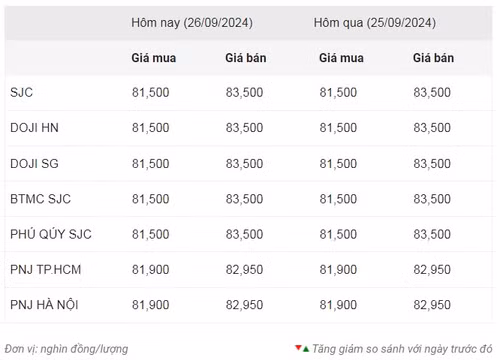The width and height of the screenshot is (500, 360).
Task: Click today's 'Giá bán' column header
Action: [x=246, y=58]
